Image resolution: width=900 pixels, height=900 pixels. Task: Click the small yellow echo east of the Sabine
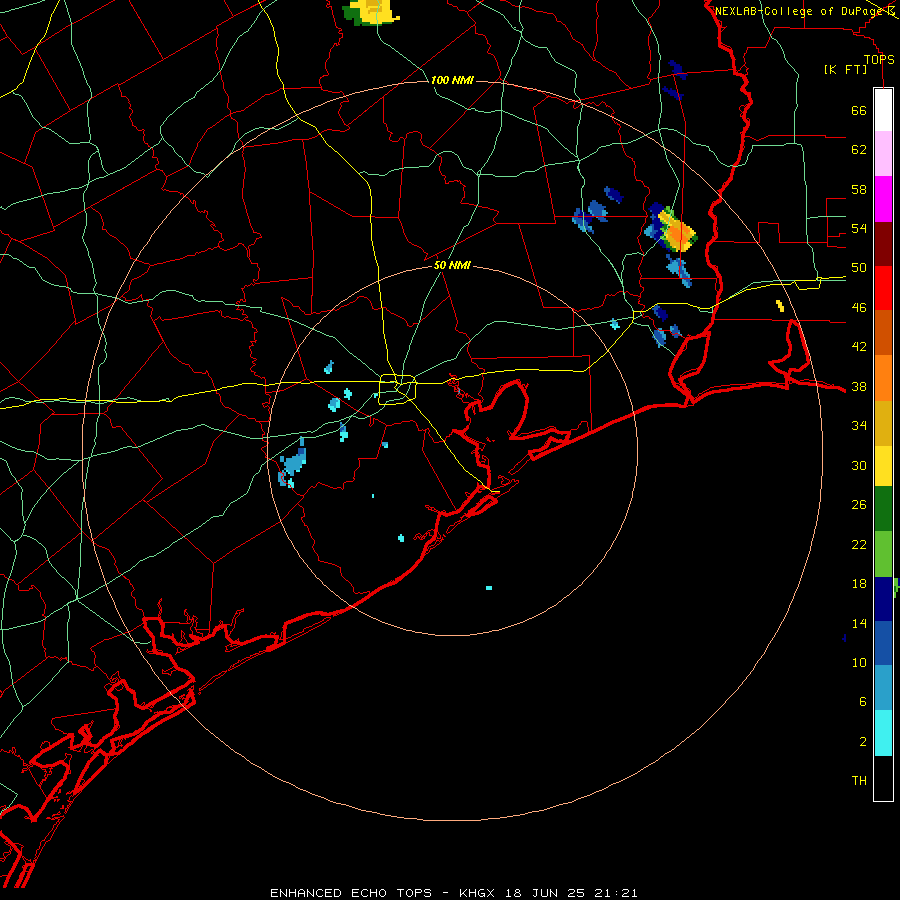(780, 306)
